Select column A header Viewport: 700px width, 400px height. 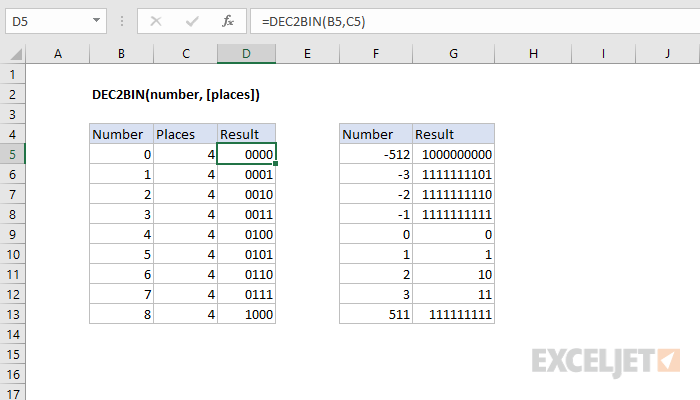click(x=58, y=54)
